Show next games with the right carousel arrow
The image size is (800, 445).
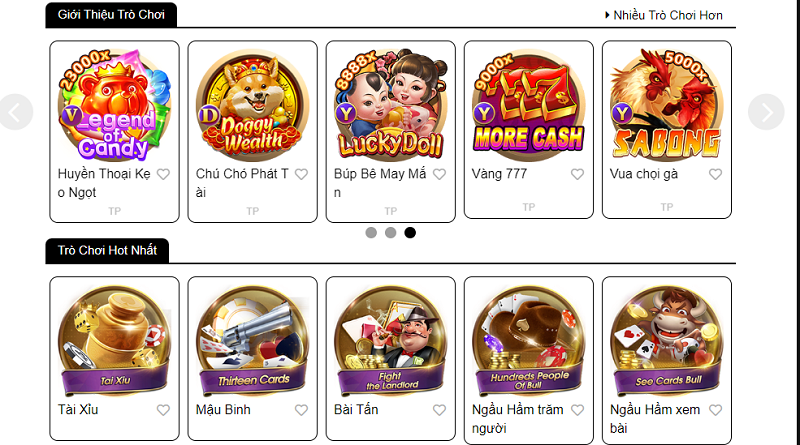766,112
